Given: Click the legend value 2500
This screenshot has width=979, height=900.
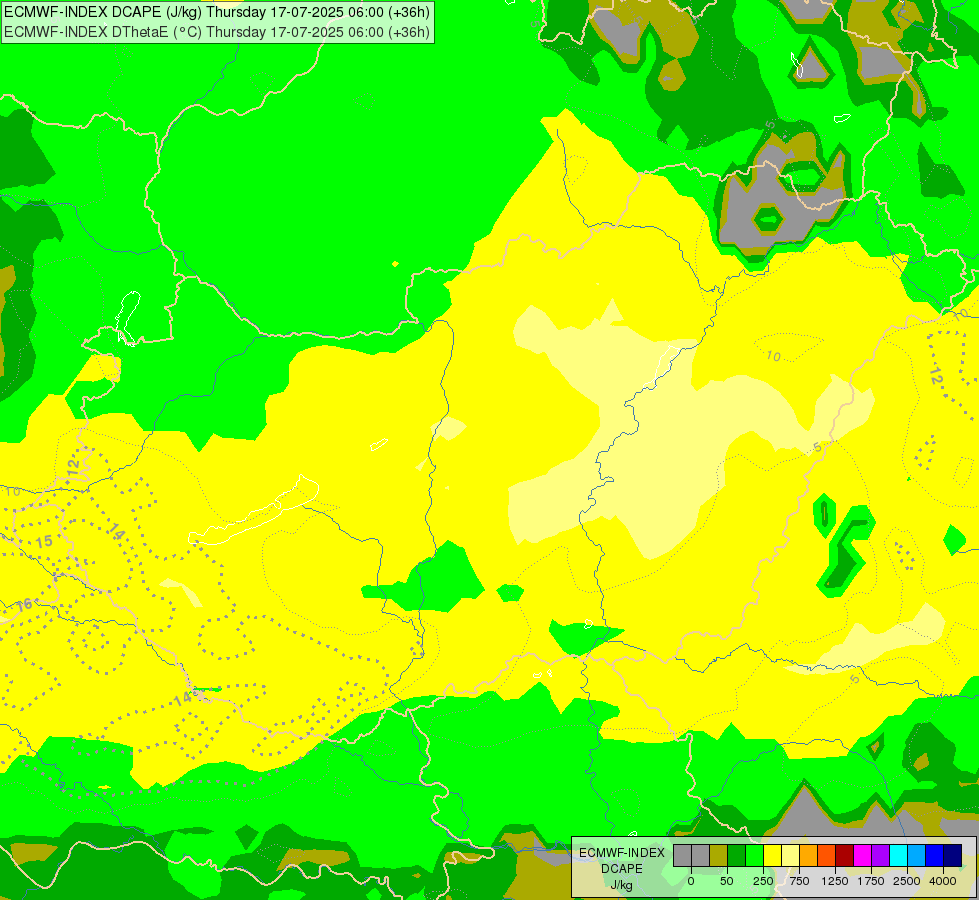Looking at the screenshot, I should 907,881.
